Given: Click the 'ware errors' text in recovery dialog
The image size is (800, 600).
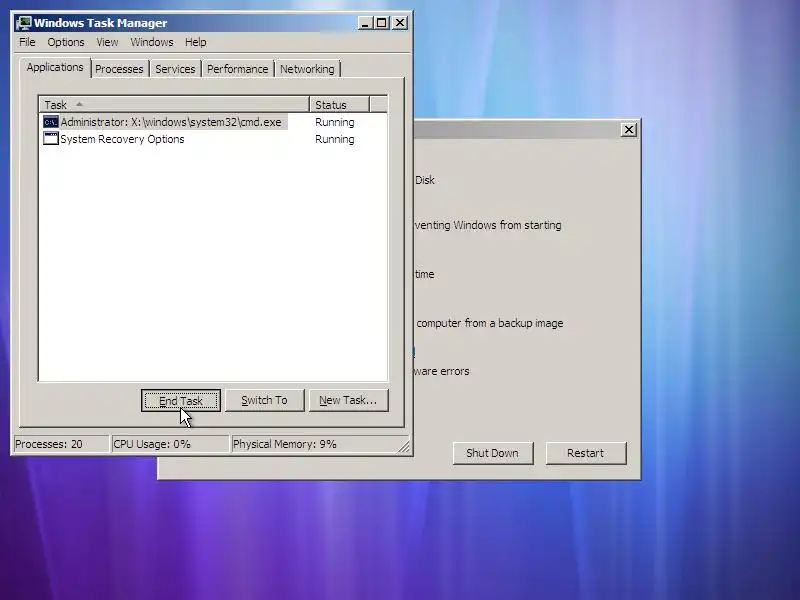Looking at the screenshot, I should pyautogui.click(x=441, y=371).
